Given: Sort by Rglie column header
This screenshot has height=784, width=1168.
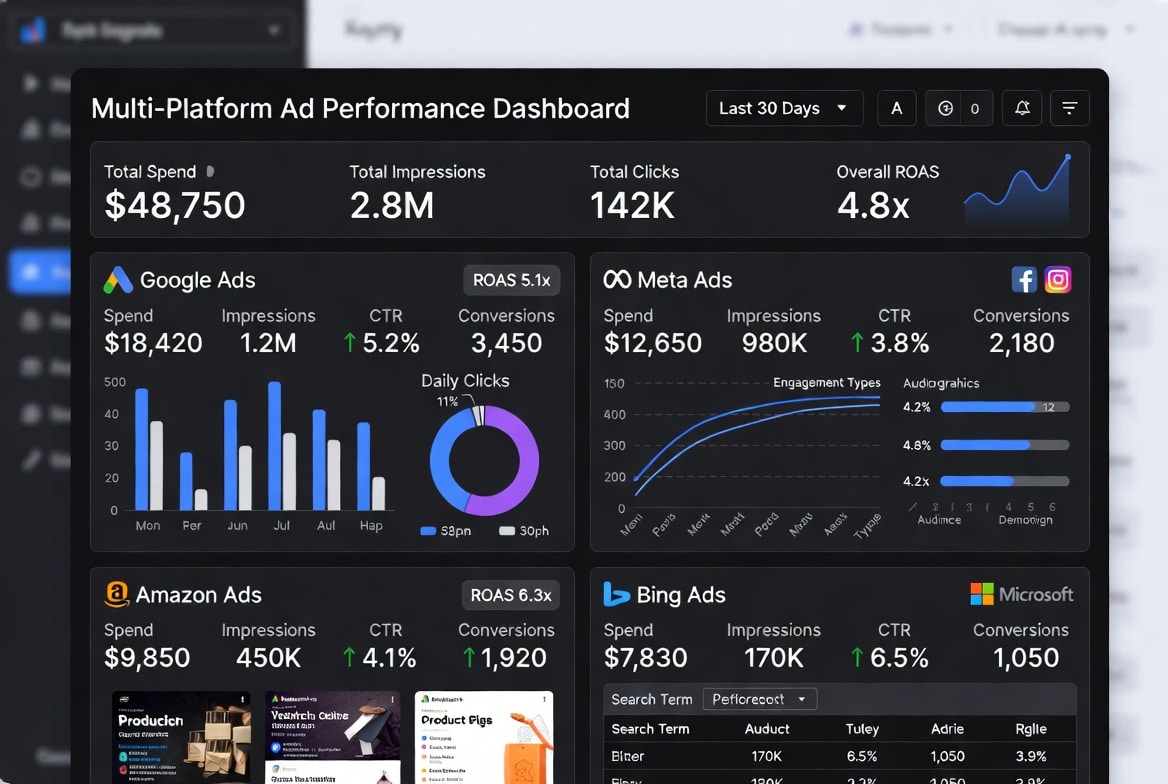Looking at the screenshot, I should coord(1031,729).
